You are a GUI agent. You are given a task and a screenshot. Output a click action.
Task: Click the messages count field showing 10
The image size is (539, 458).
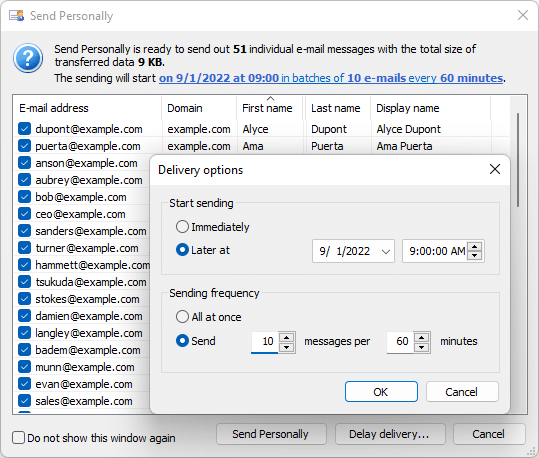click(x=264, y=341)
